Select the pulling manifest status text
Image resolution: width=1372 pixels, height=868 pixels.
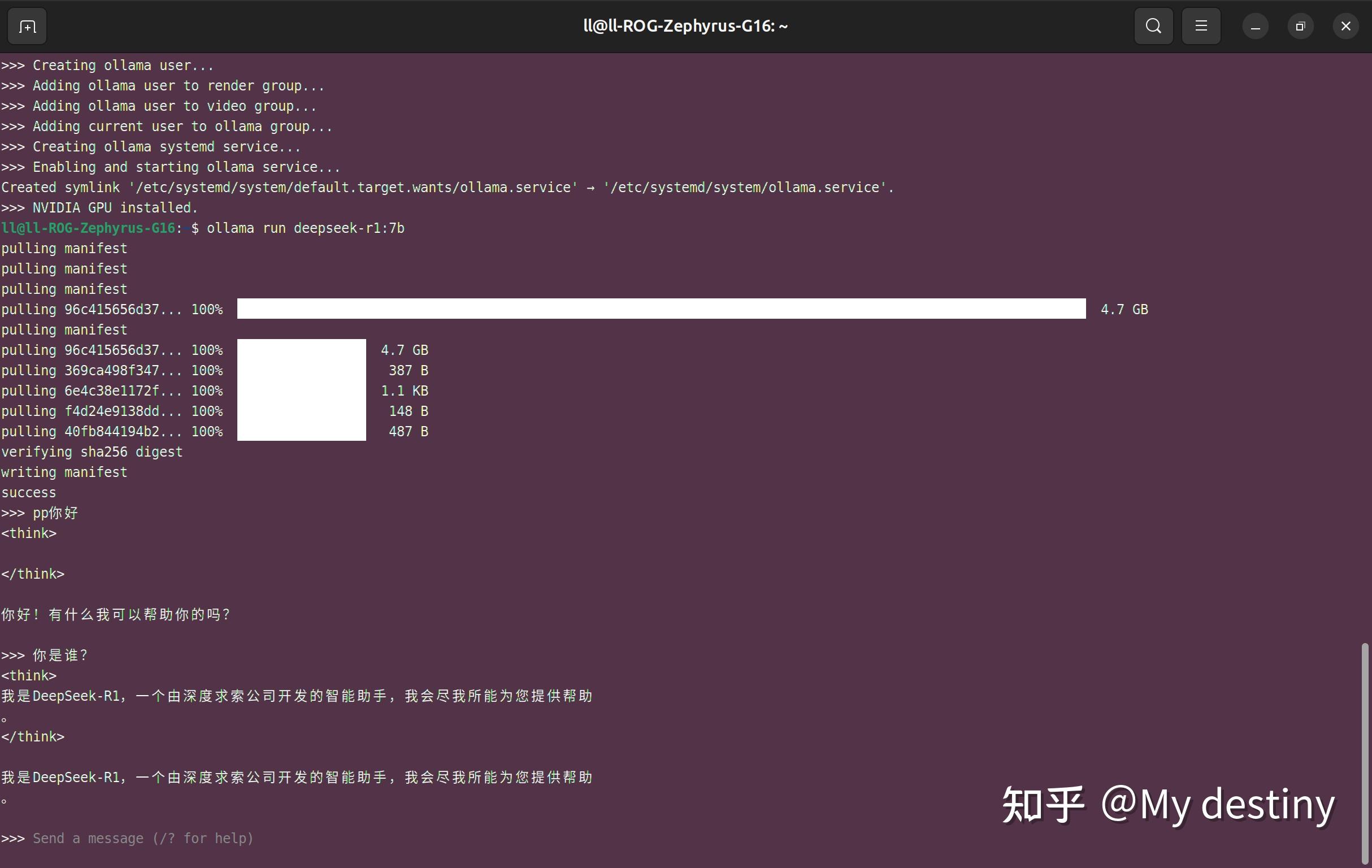pyautogui.click(x=64, y=248)
